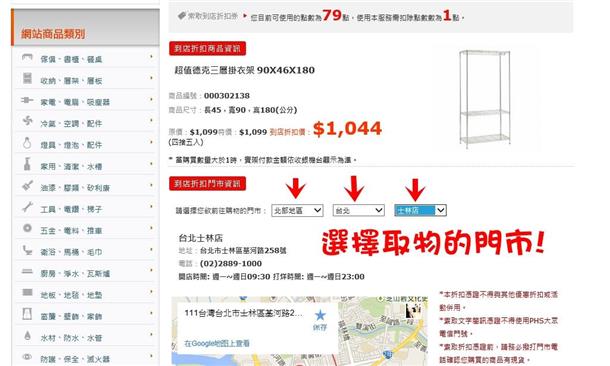This screenshot has width=610, height=366.
Task: Open the 地板 地毯 地墊 category
Action: coord(71,295)
